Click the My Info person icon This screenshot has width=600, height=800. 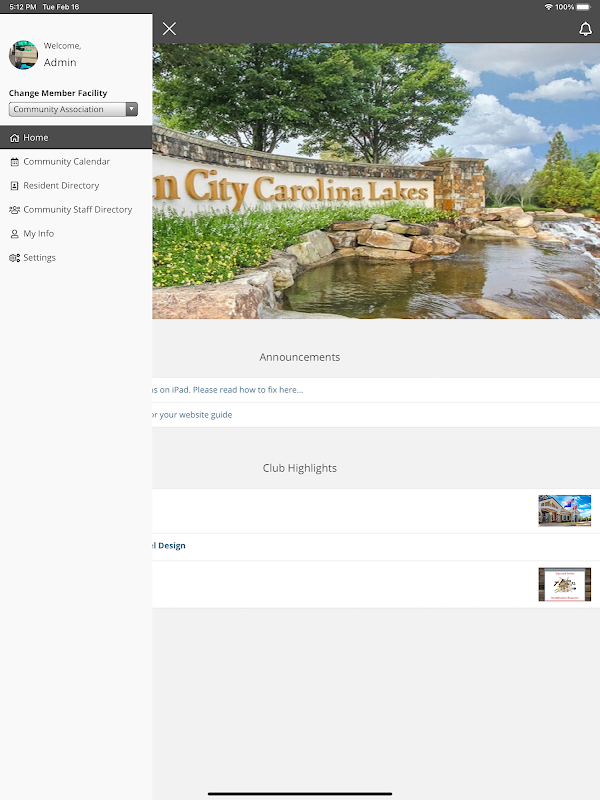pos(15,234)
